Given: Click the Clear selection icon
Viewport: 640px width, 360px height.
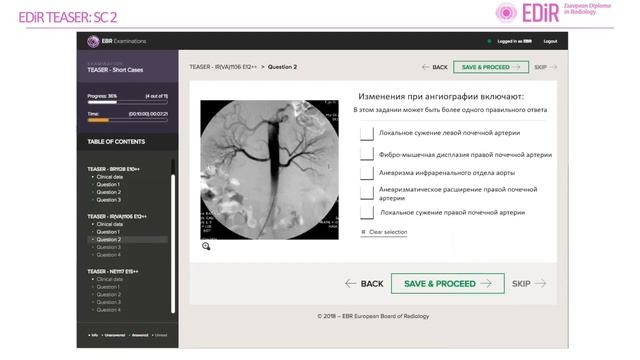Looking at the screenshot, I should pos(363,232).
